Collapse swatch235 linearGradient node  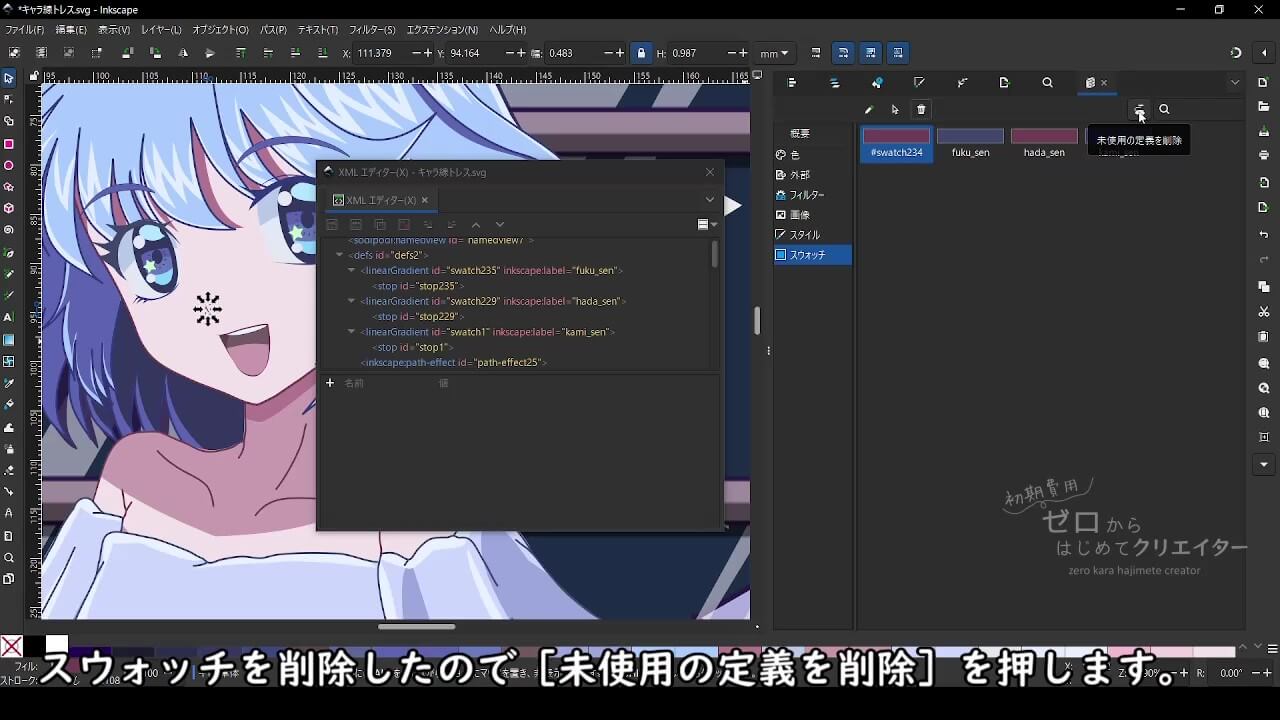(x=352, y=270)
